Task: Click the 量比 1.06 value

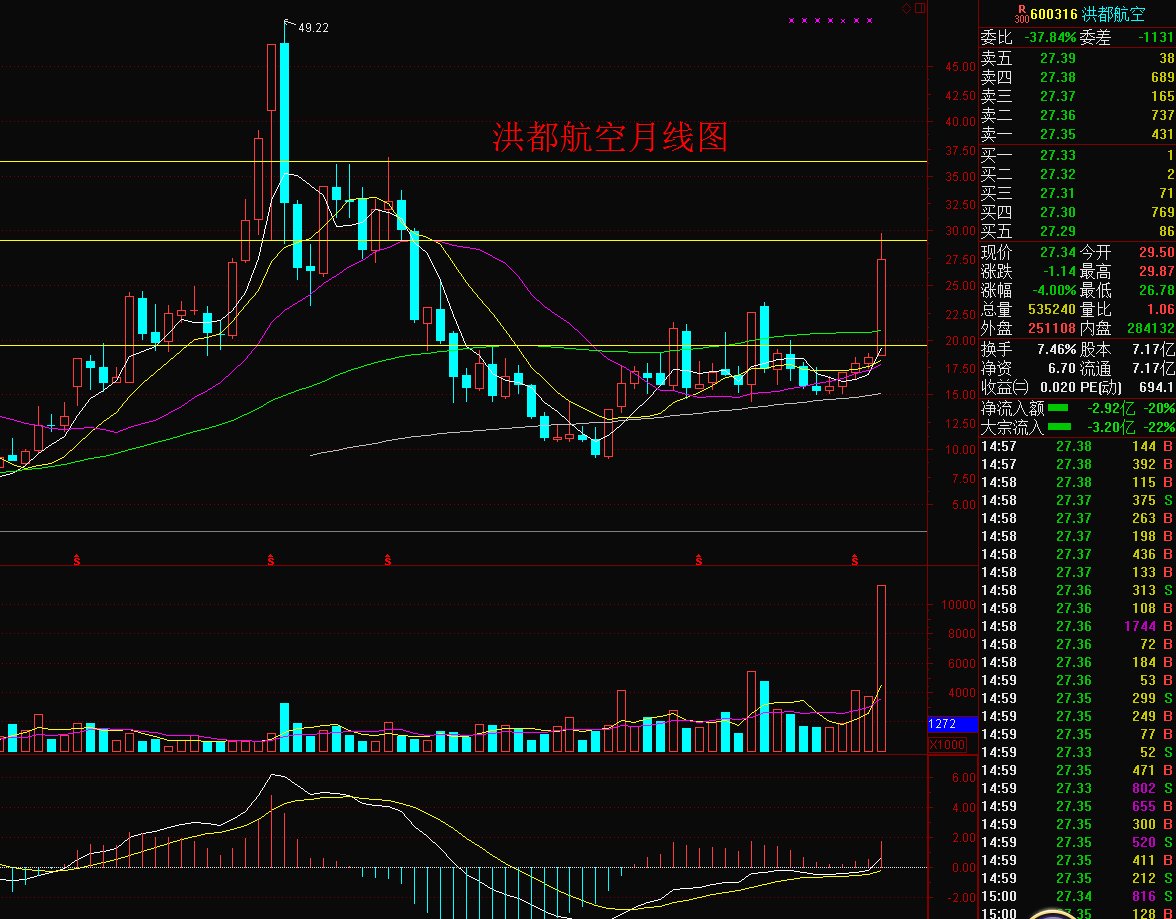Action: coord(1160,309)
